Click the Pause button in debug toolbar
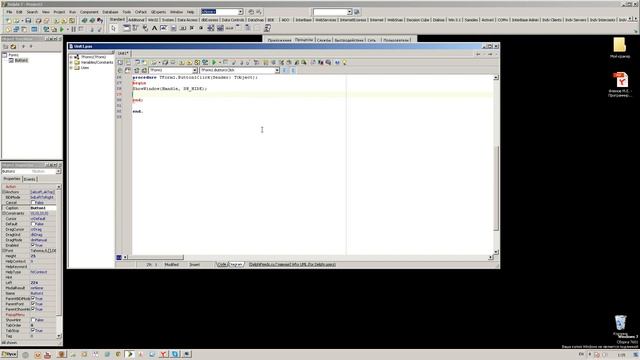Screen dimensions: 640x360 [74, 29]
